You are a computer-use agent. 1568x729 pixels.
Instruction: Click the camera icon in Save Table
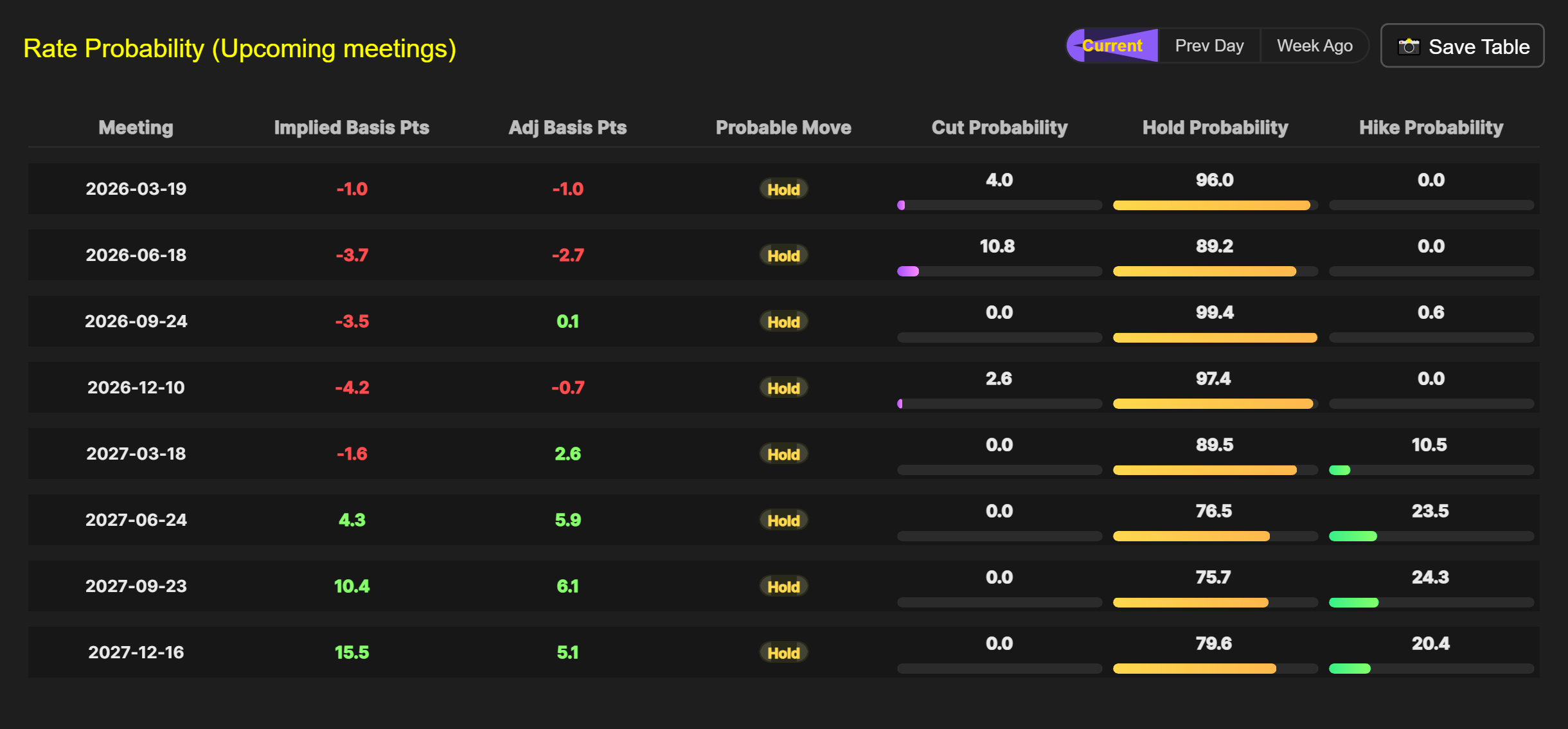click(x=1409, y=46)
